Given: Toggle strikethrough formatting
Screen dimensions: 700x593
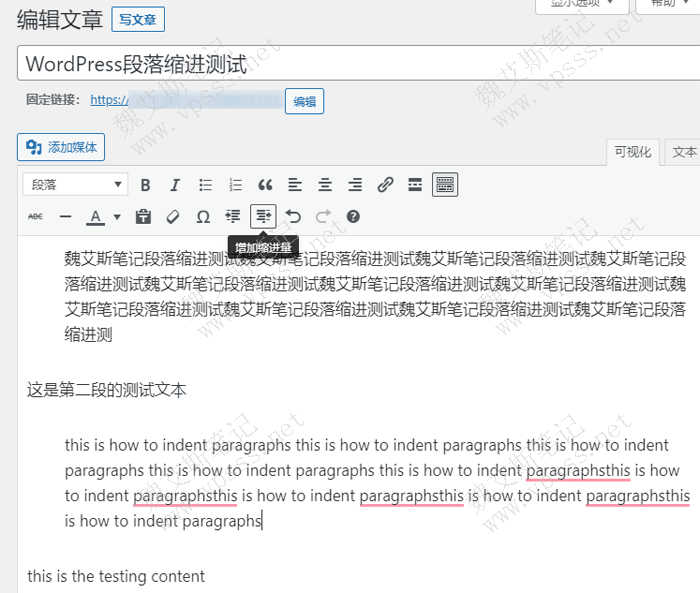Looking at the screenshot, I should coord(35,216).
